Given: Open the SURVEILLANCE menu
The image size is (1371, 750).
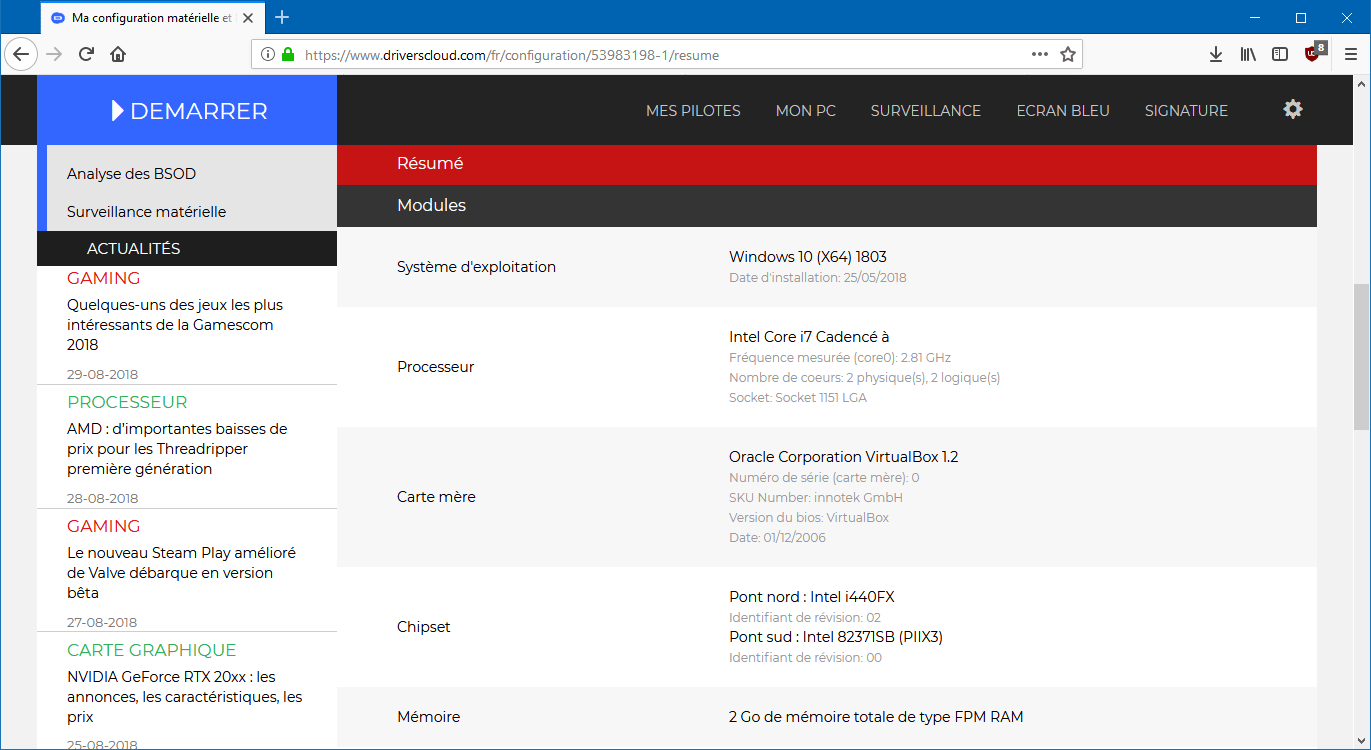Looking at the screenshot, I should [926, 111].
